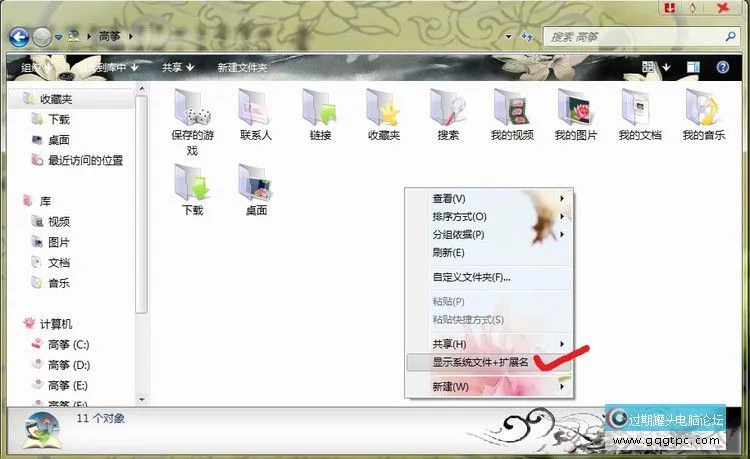
Task: Choose 自定义文件夹(F)... in context menu
Action: point(489,277)
